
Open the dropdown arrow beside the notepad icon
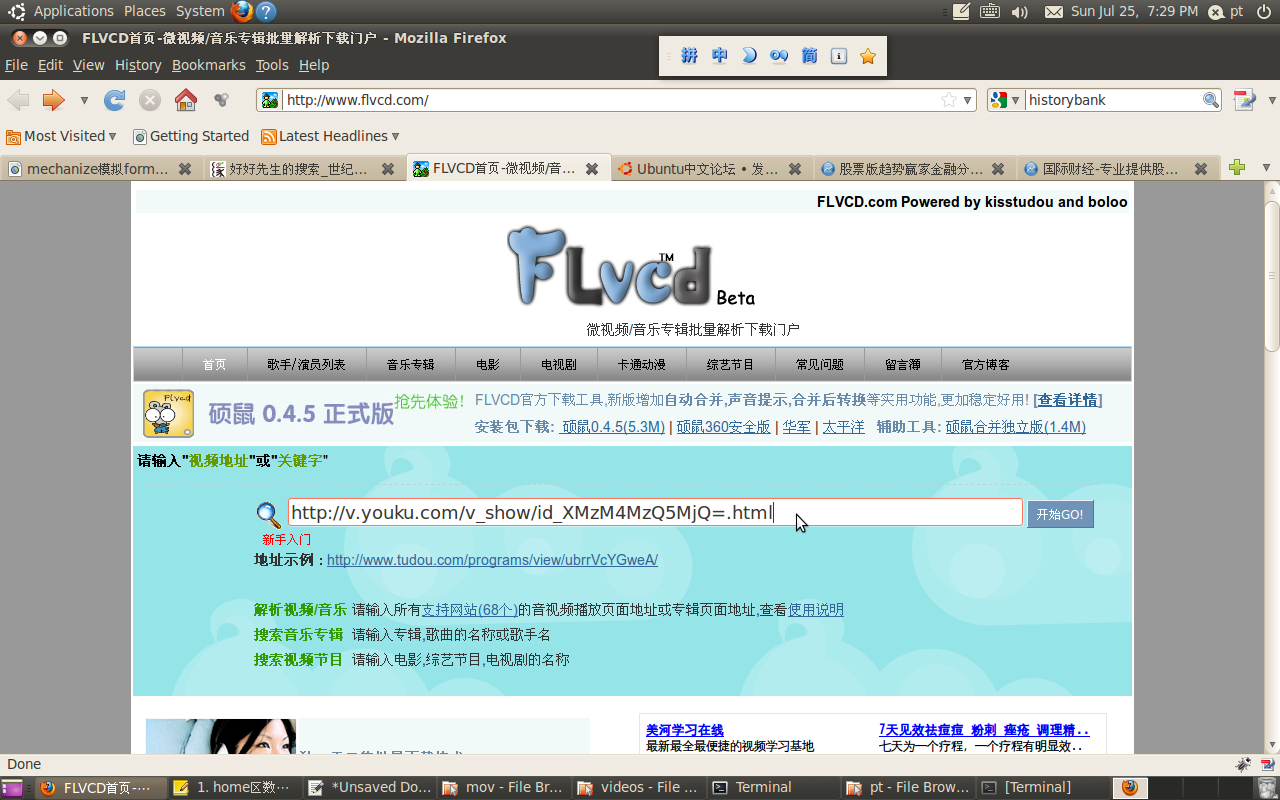point(1272,100)
